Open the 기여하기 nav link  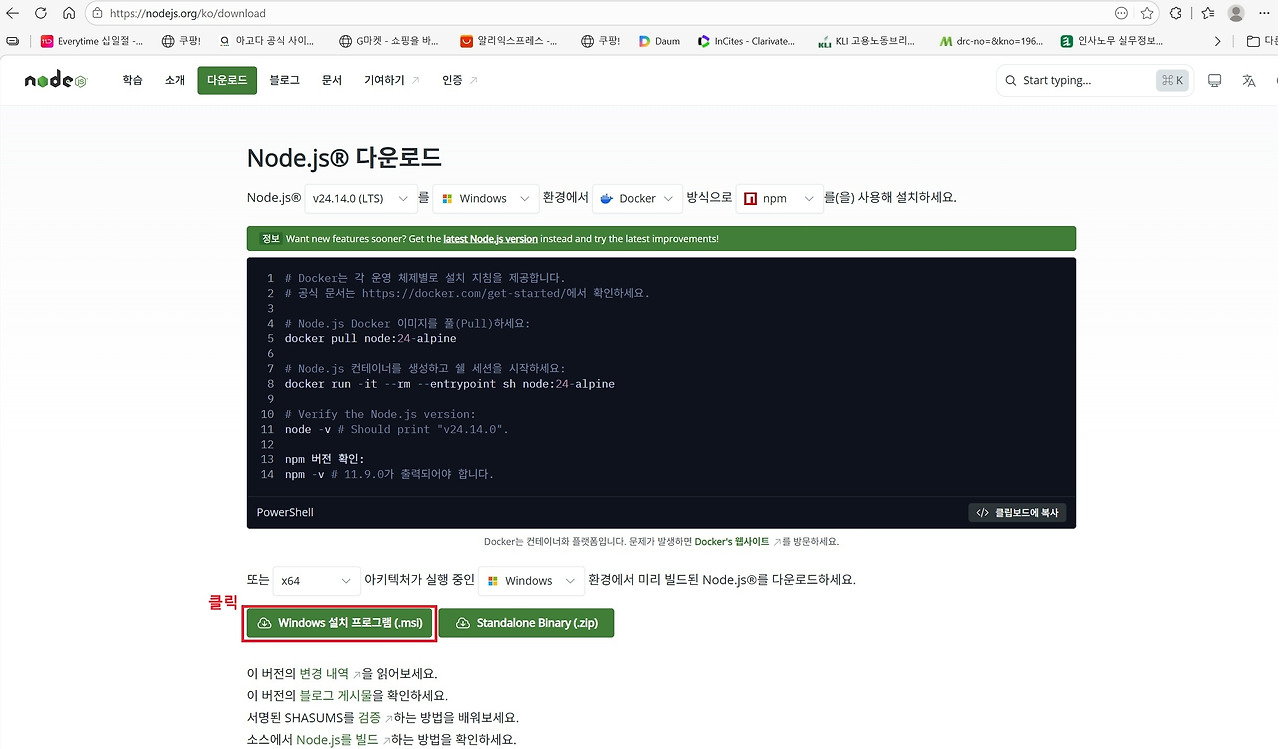coord(391,80)
